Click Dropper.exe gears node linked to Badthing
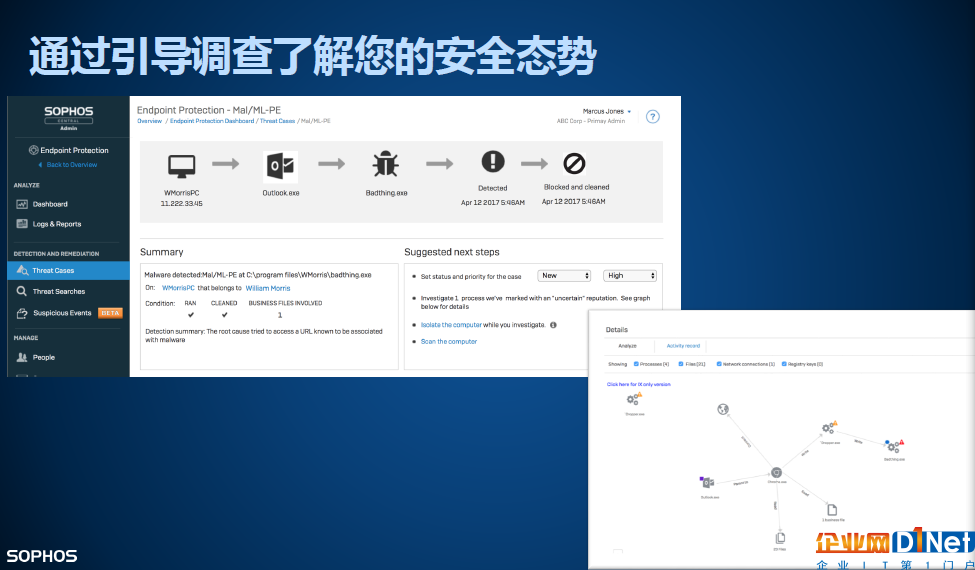The width and height of the screenshot is (975, 570). [829, 428]
